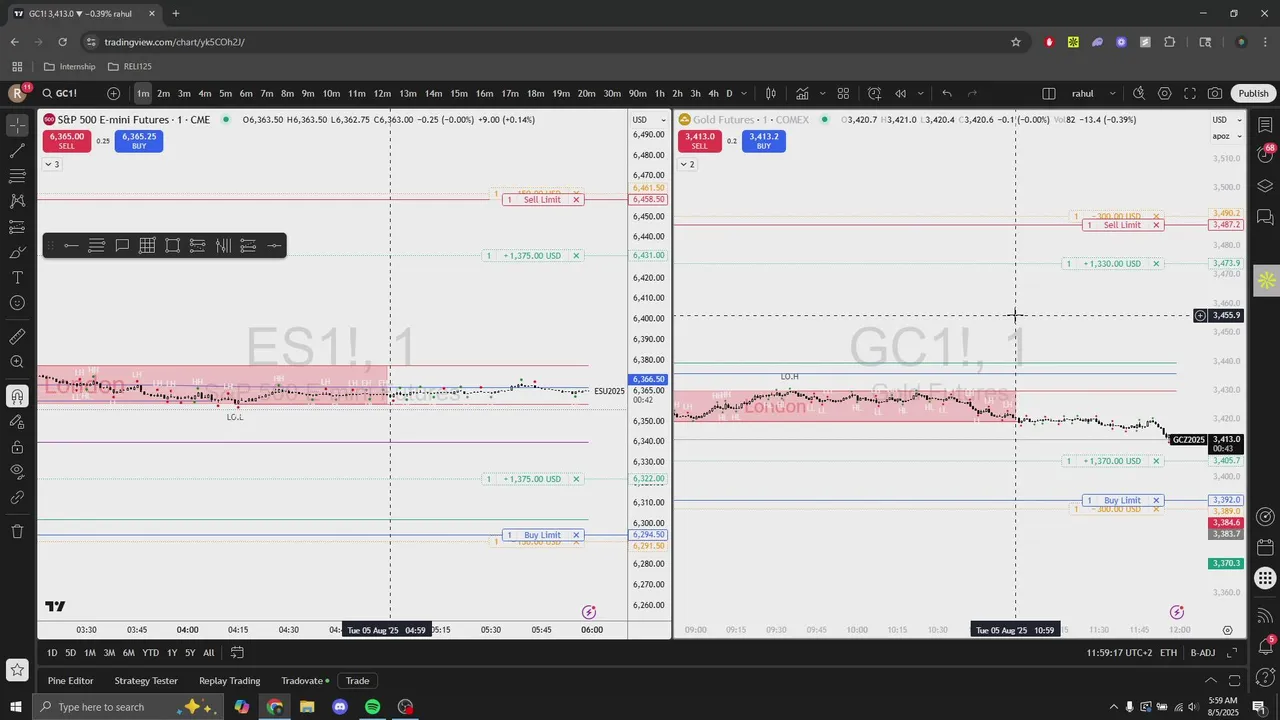Viewport: 1280px width, 720px height.
Task: Select the crosshair cursor tool
Action: [x=17, y=126]
